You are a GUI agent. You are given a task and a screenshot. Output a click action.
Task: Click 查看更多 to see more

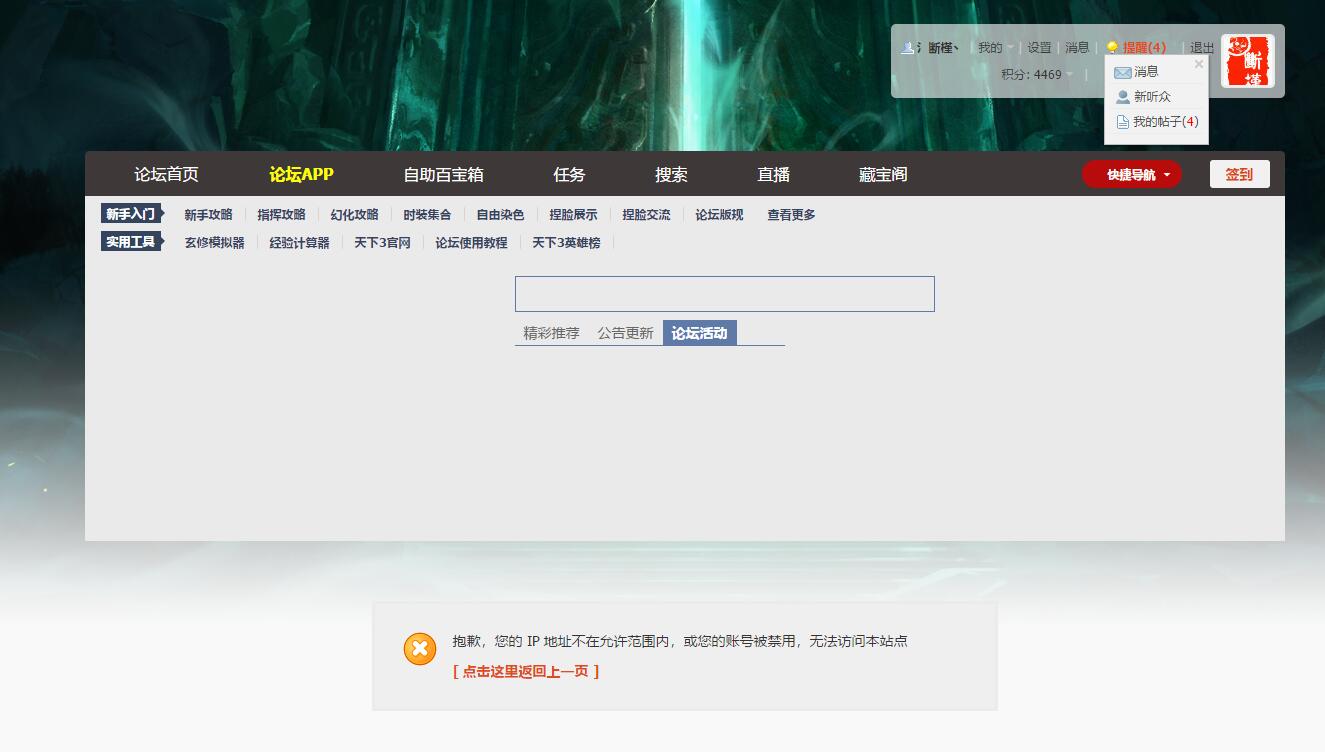tap(791, 215)
